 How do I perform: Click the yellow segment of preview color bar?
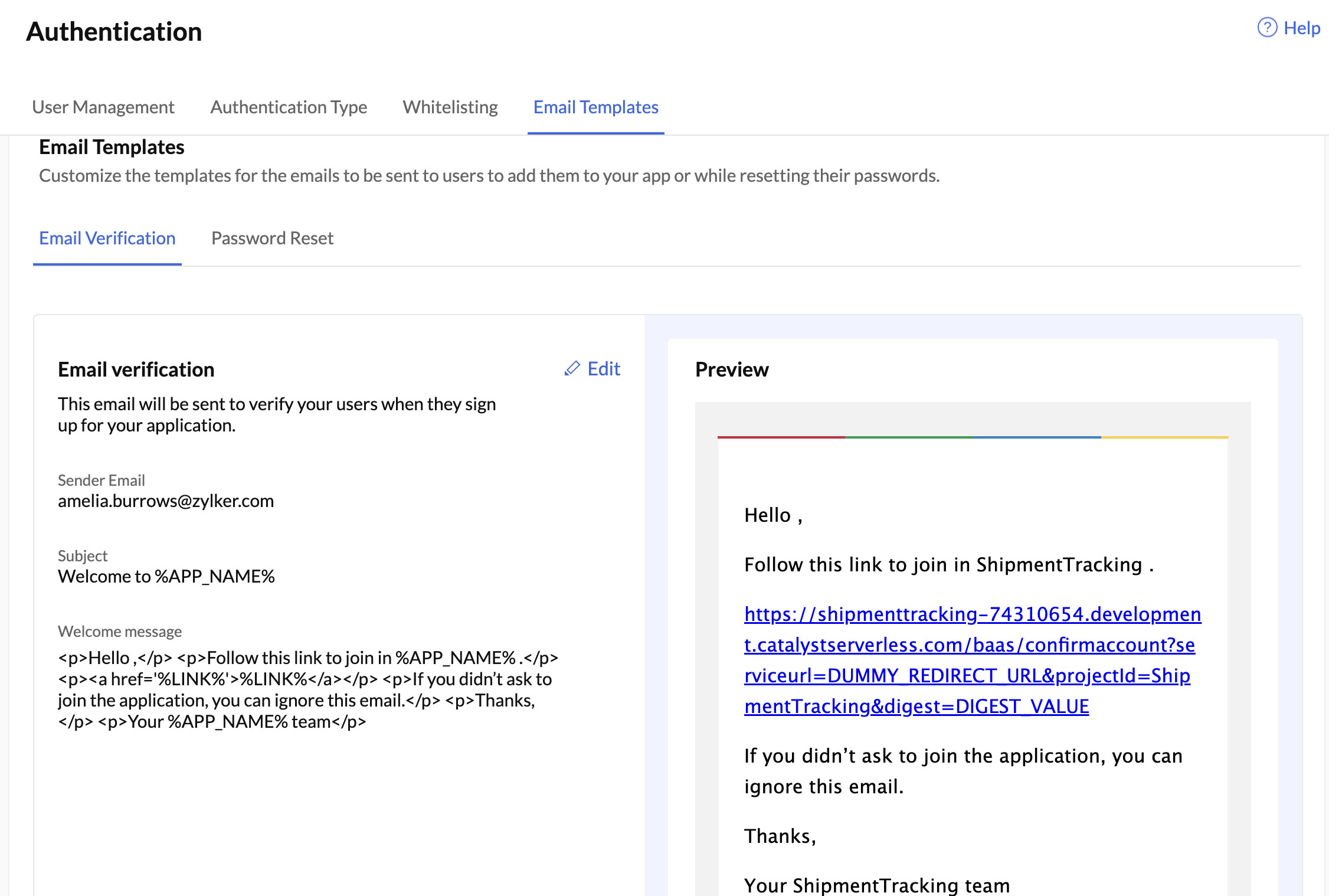[x=1164, y=437]
